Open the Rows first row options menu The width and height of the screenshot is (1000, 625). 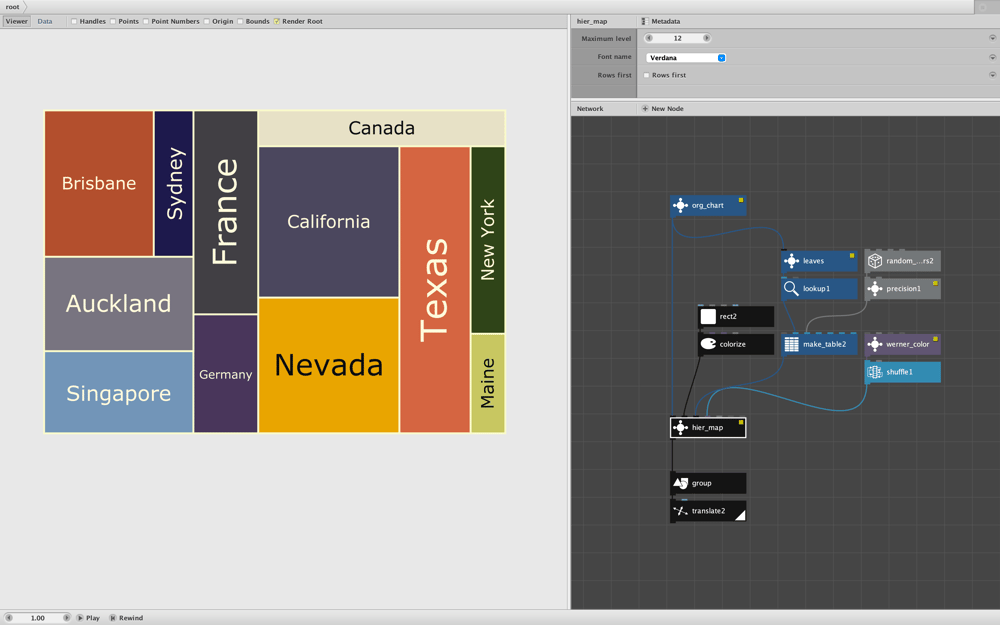coord(992,75)
